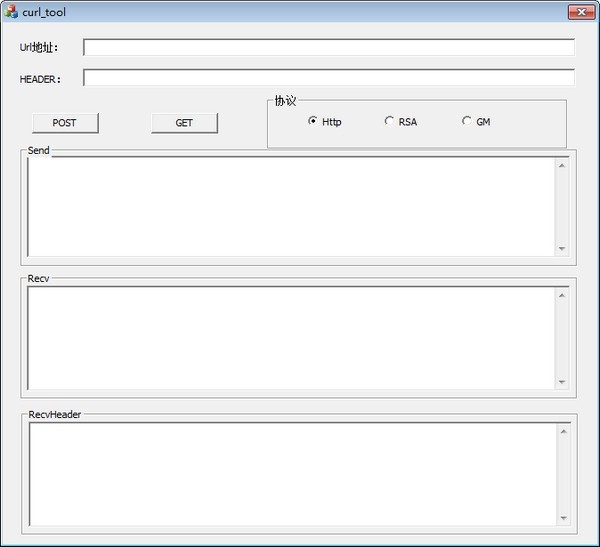Click the Send box scroll down arrow
Screen dimensions: 600x547
pyautogui.click(x=561, y=248)
